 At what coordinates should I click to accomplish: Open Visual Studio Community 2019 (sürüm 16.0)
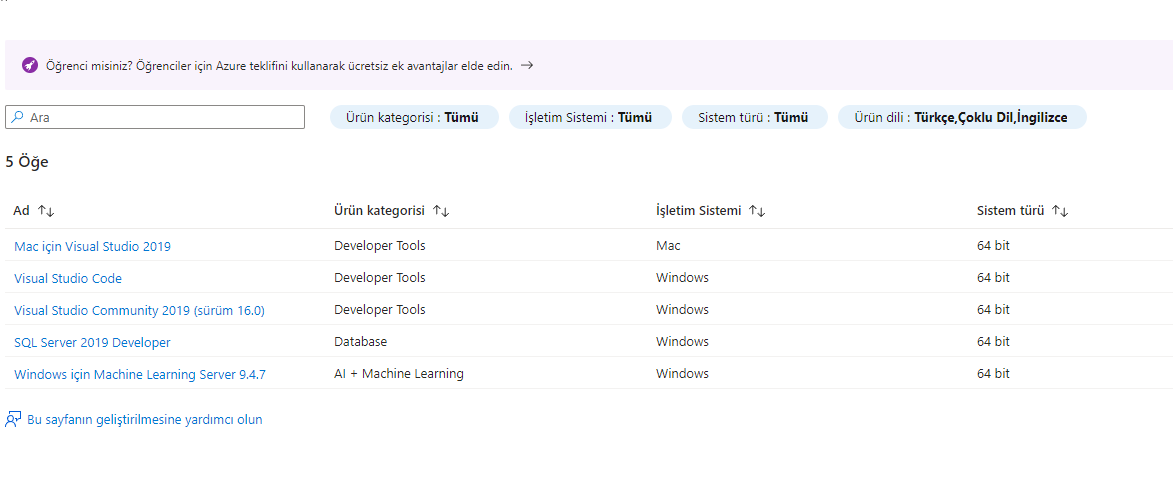pos(139,310)
